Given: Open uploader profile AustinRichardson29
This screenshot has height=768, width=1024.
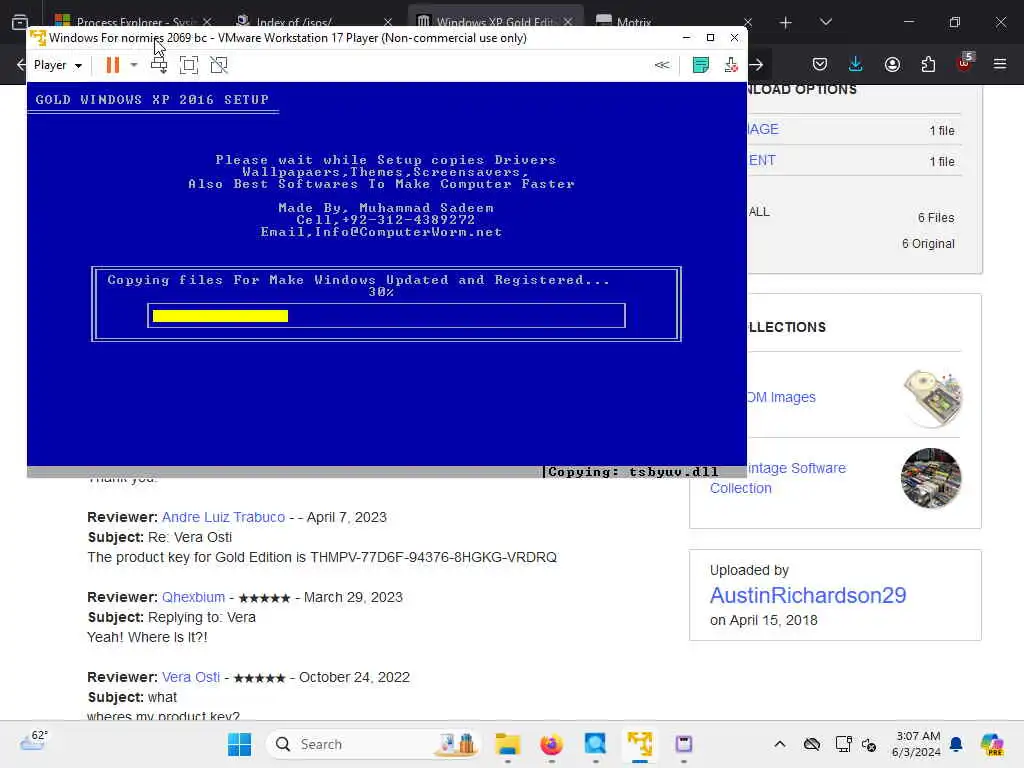Looking at the screenshot, I should tap(808, 596).
